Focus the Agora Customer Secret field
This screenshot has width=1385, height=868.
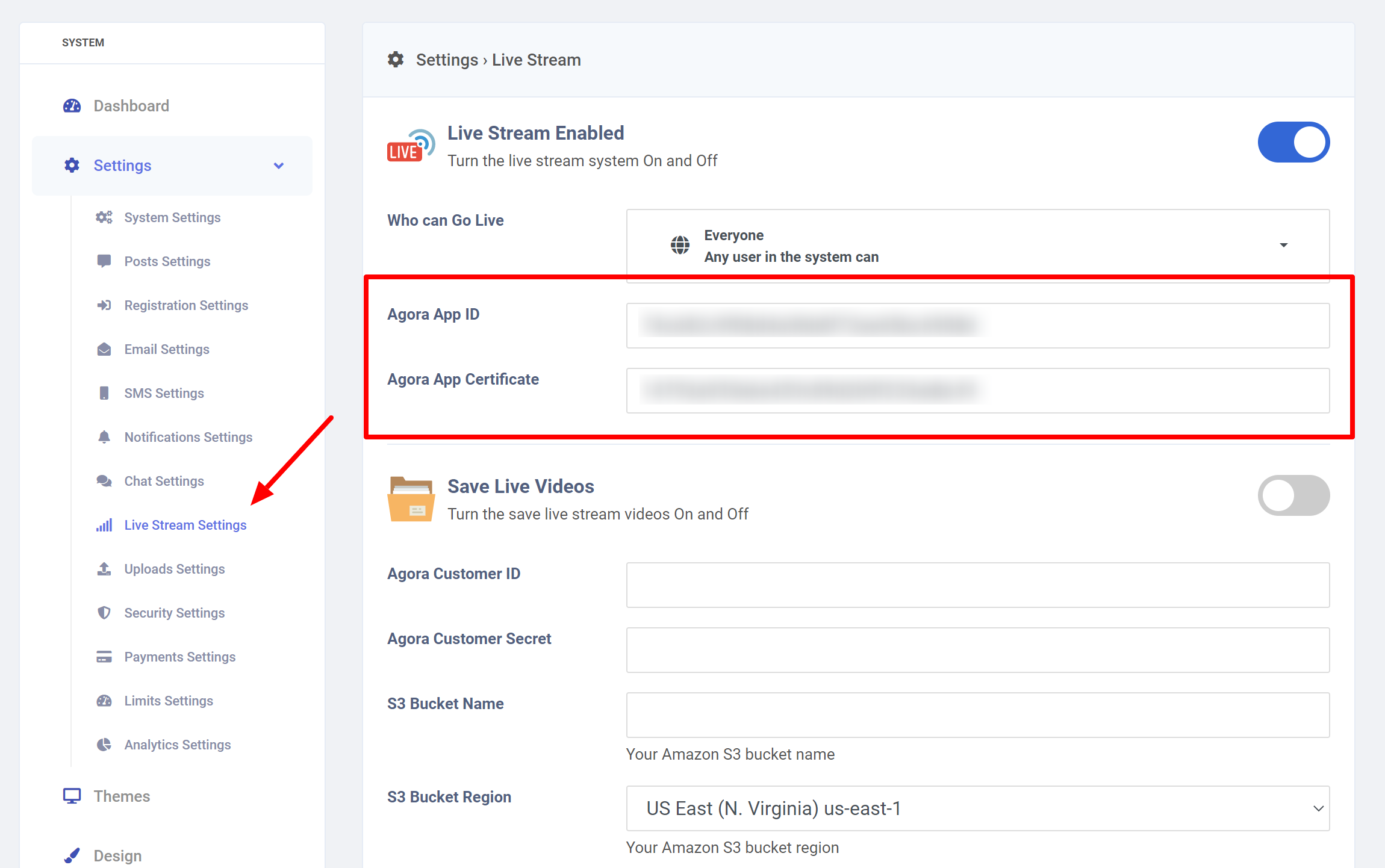tap(977, 650)
